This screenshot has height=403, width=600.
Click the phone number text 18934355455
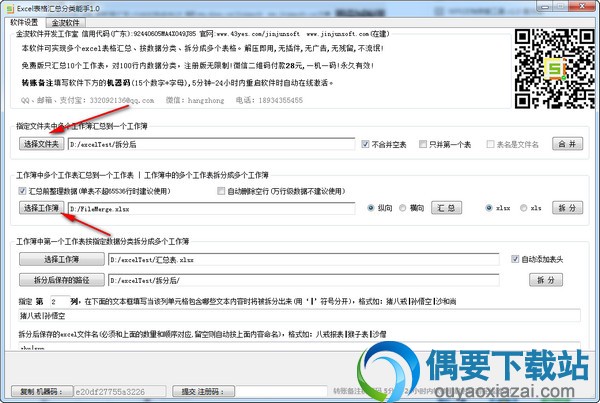click(x=280, y=100)
